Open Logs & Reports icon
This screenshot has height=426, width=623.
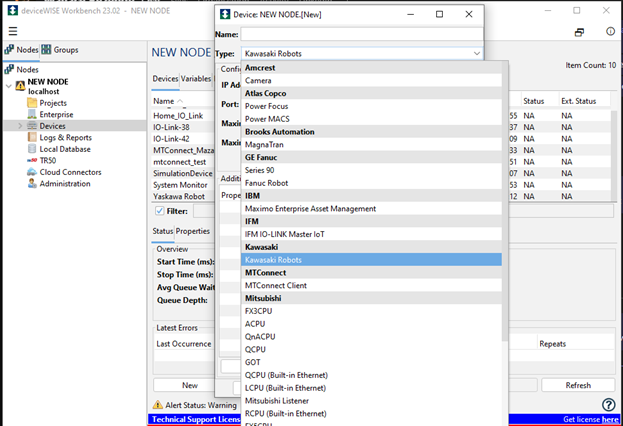(31, 138)
